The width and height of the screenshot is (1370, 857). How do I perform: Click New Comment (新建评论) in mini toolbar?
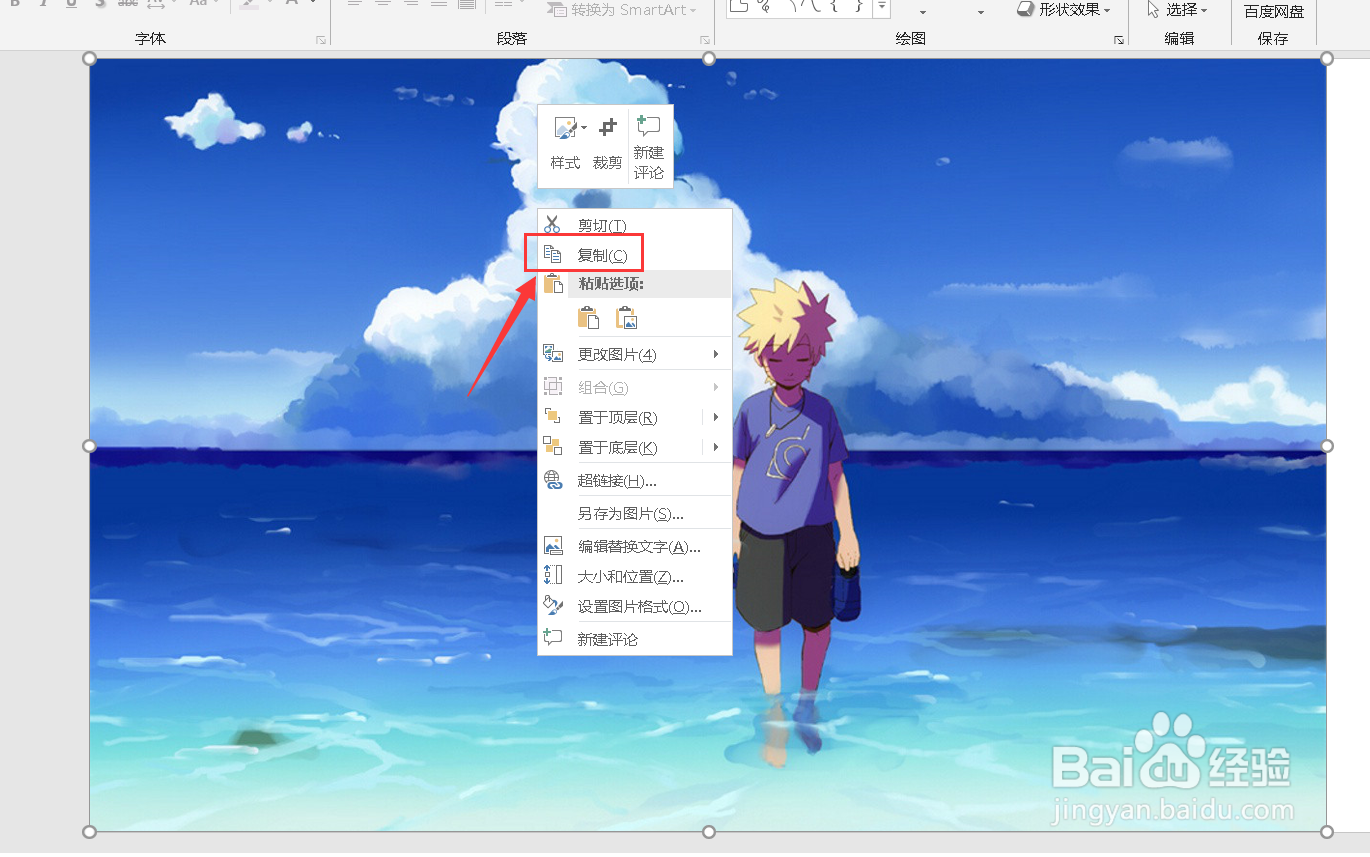[x=649, y=147]
